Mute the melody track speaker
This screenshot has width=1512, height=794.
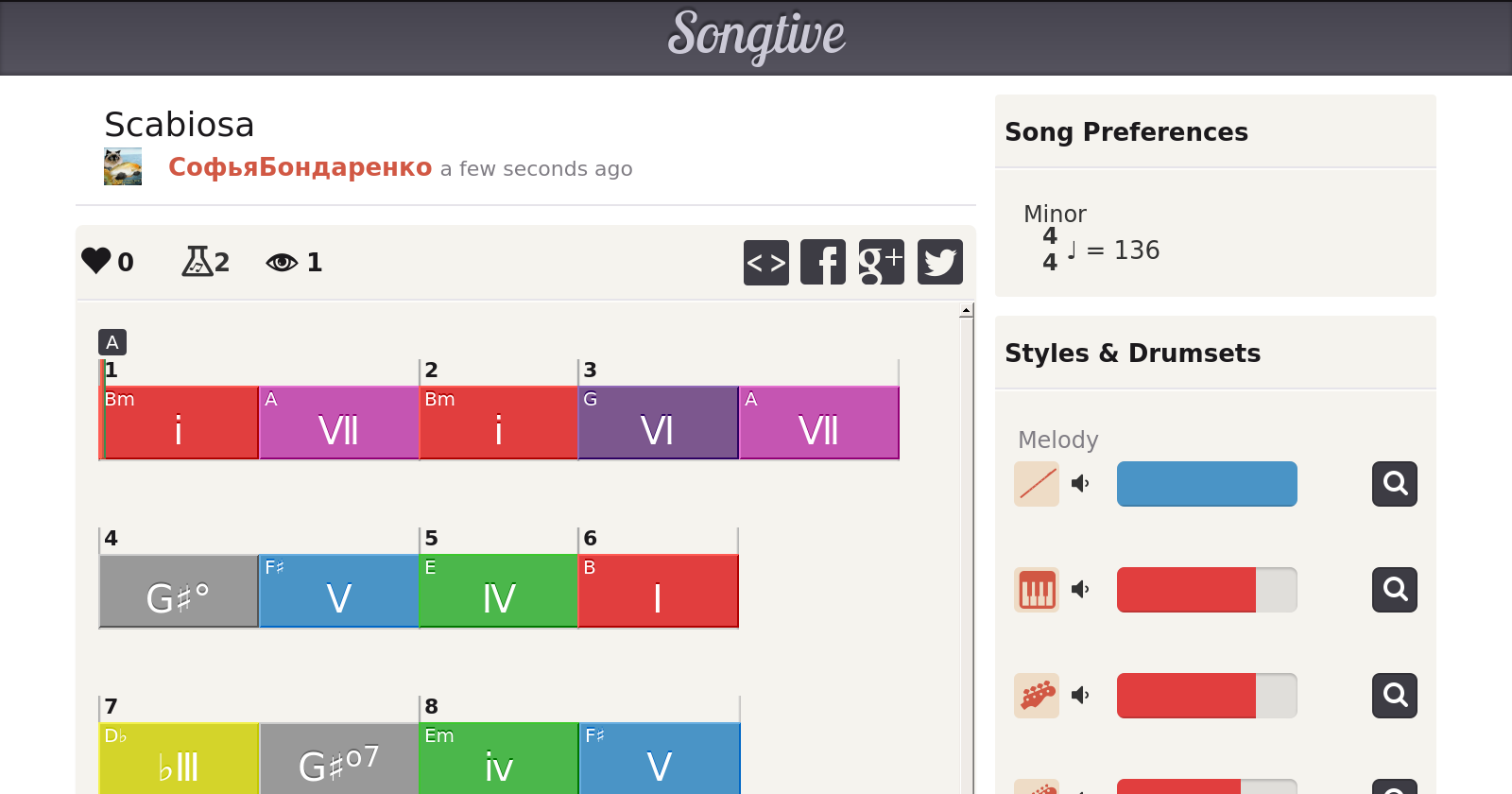tap(1080, 484)
